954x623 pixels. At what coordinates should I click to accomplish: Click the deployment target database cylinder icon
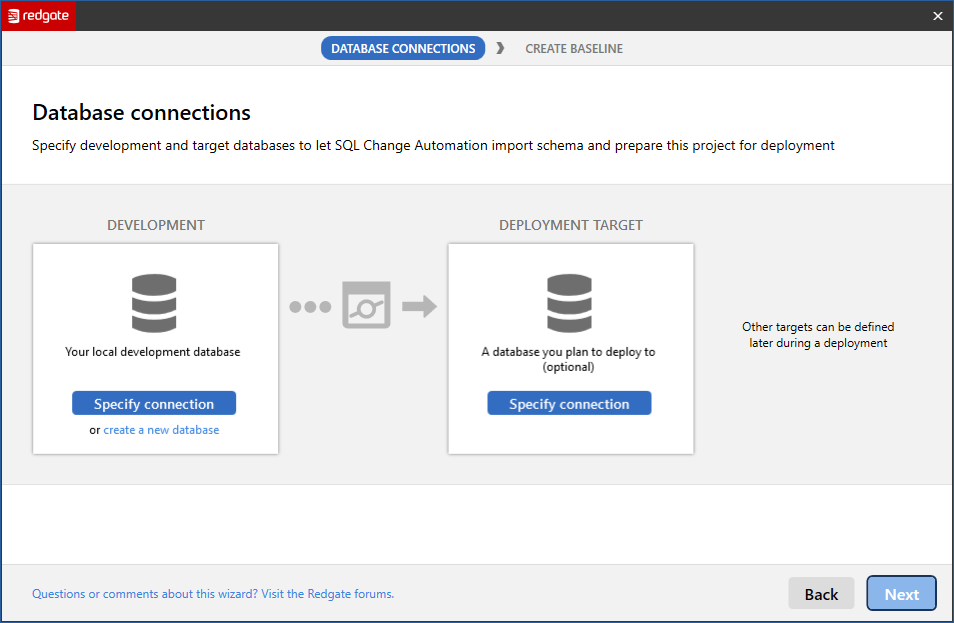(x=569, y=303)
